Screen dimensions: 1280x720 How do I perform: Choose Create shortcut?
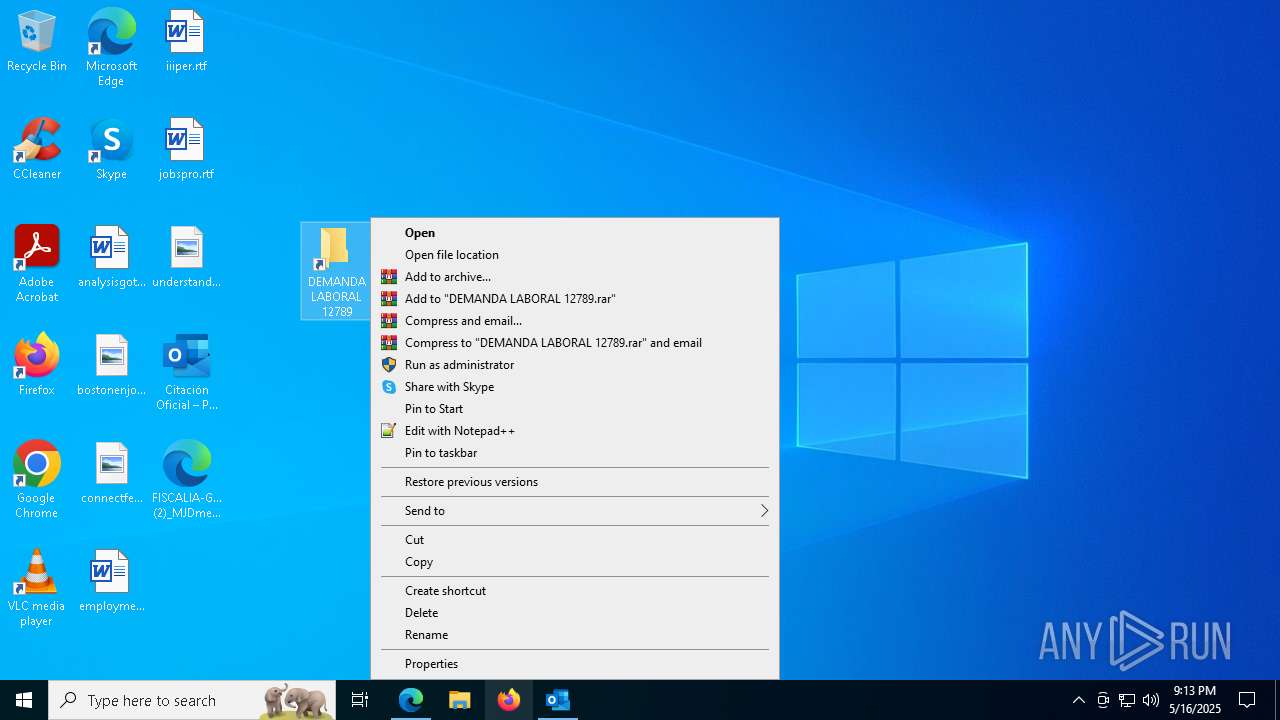click(x=575, y=591)
